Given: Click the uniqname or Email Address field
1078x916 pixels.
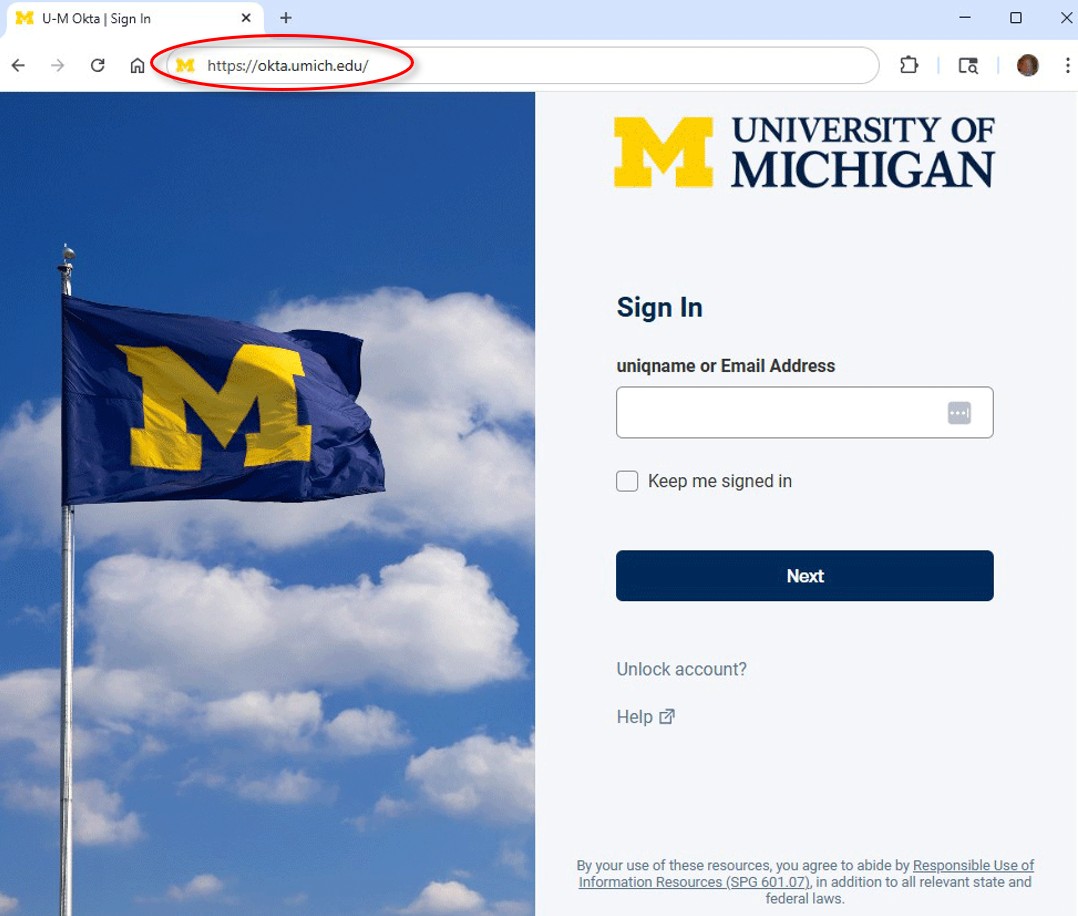Looking at the screenshot, I should tap(804, 413).
